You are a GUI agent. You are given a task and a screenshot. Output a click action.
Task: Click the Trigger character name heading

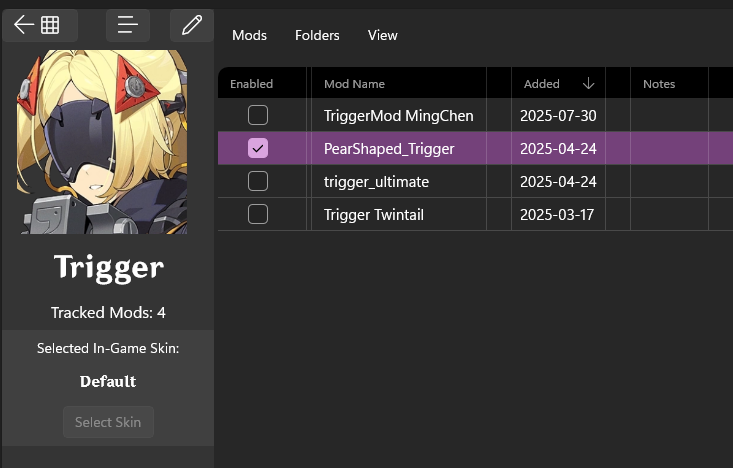point(108,268)
